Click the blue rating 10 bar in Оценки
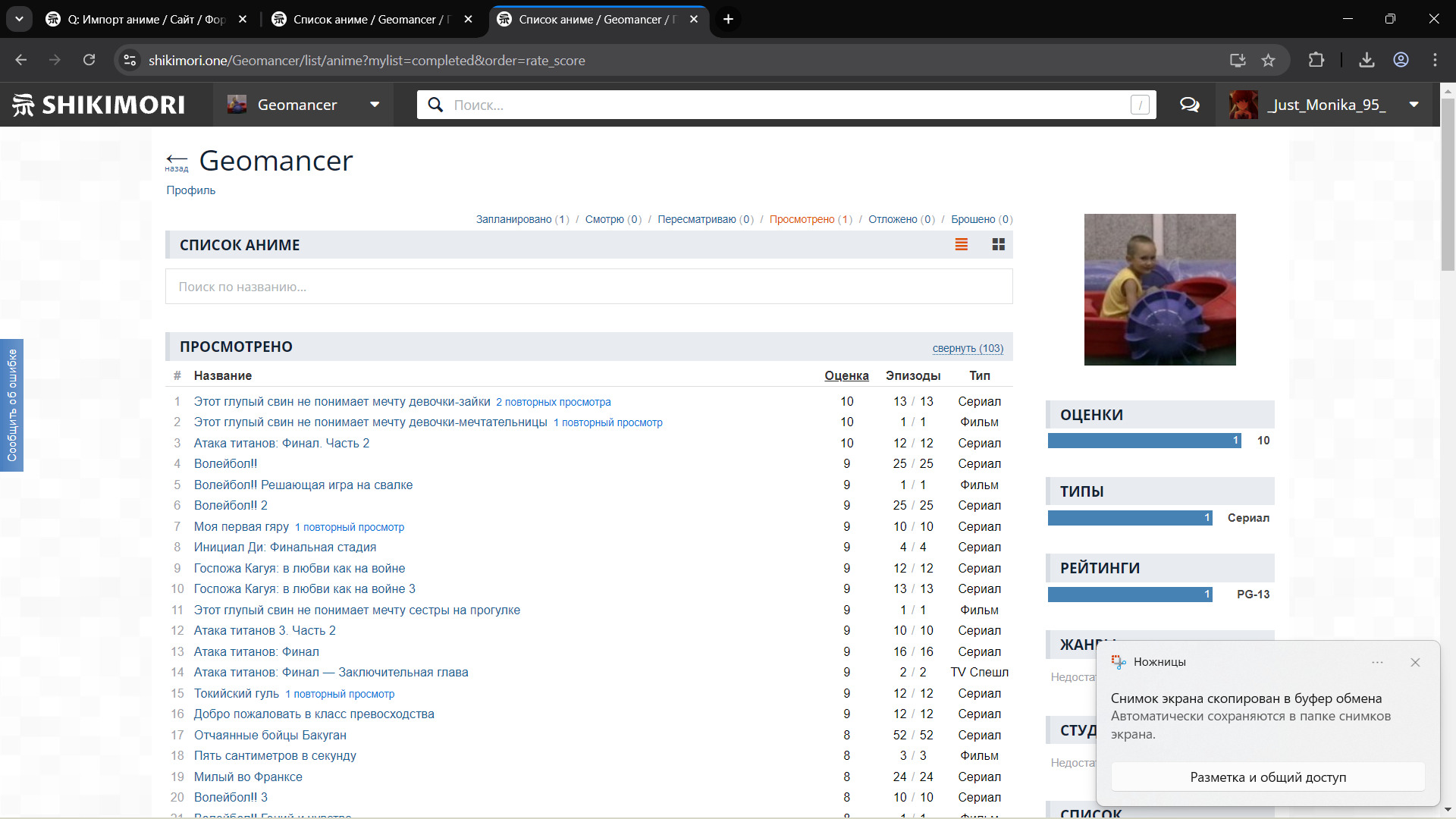 coord(1144,441)
